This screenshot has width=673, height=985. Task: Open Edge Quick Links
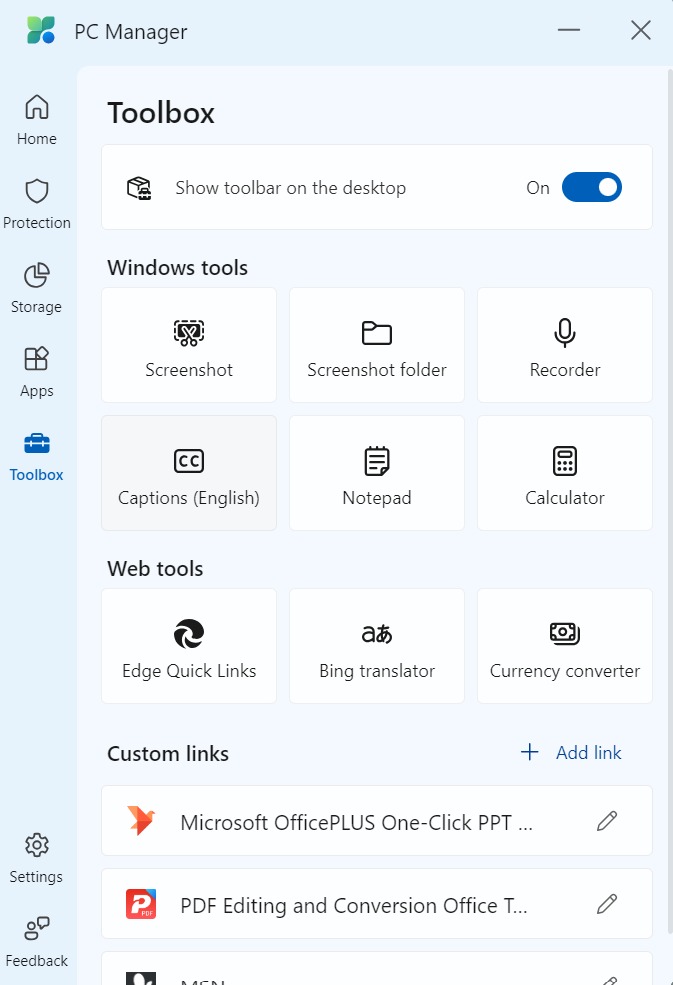(189, 646)
